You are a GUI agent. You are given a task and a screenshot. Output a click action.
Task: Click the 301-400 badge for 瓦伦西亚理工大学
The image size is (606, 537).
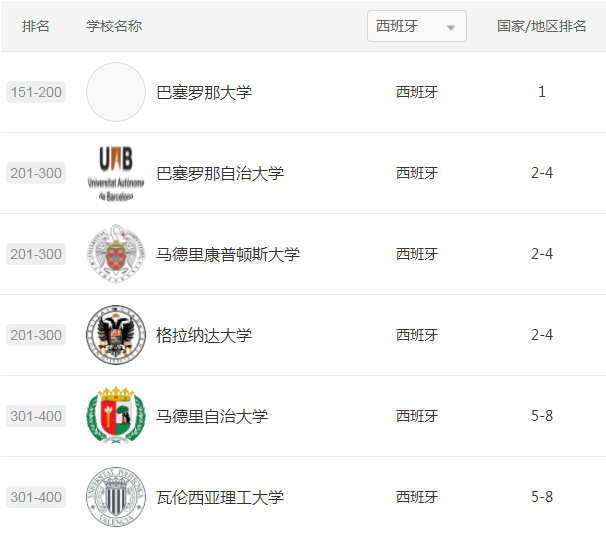coord(36,497)
